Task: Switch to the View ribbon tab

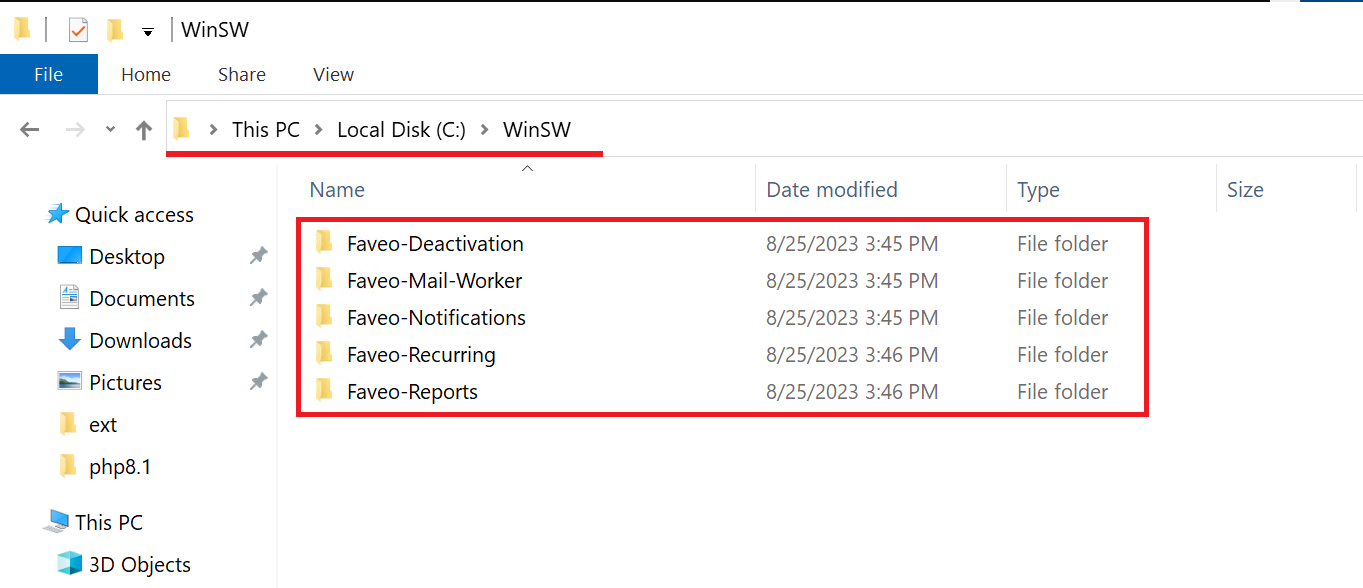Action: 333,74
